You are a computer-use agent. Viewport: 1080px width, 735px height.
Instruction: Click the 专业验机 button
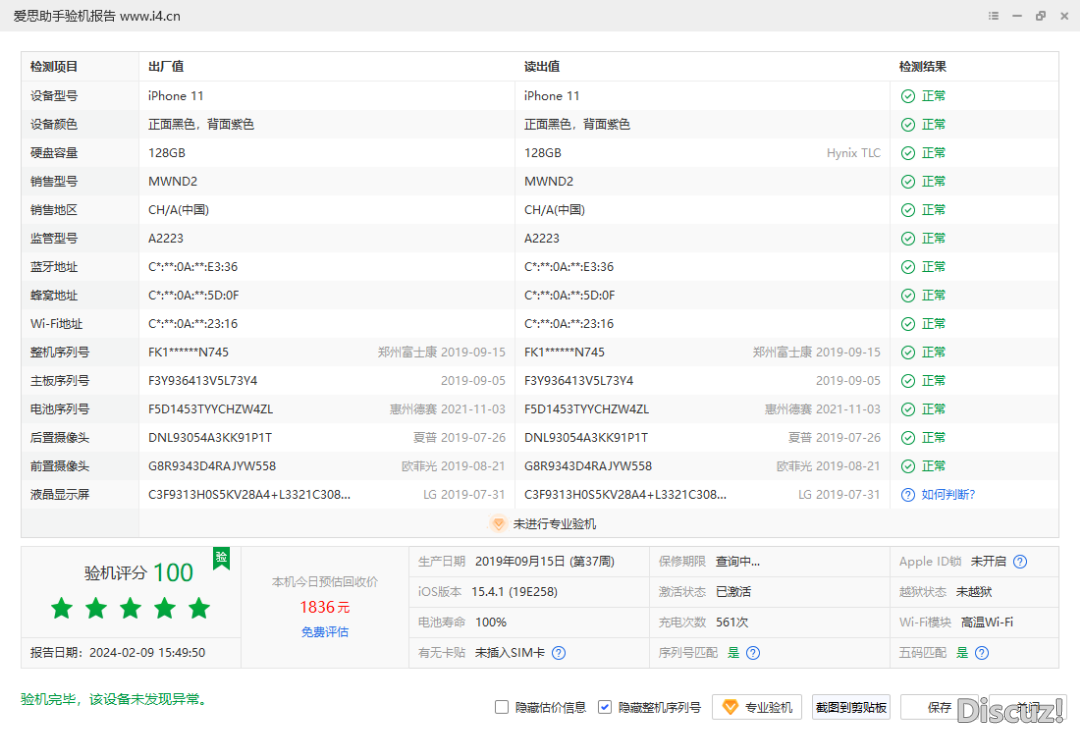(757, 707)
